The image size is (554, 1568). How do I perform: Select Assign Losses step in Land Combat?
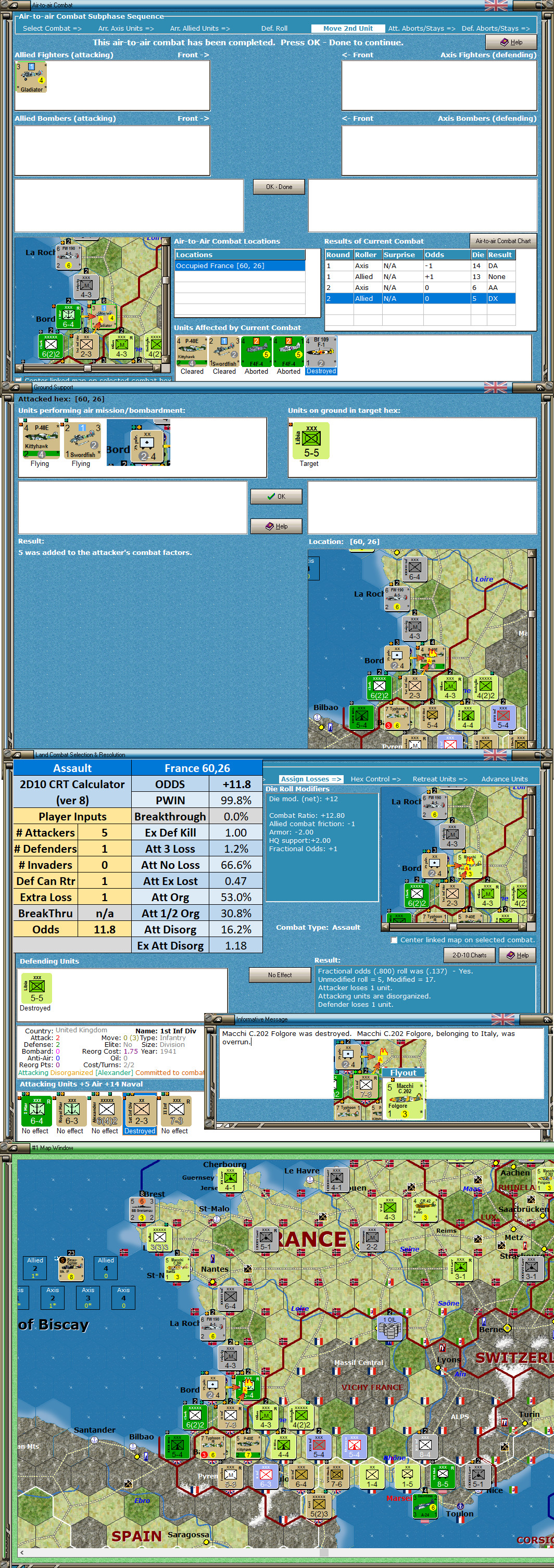point(311,779)
